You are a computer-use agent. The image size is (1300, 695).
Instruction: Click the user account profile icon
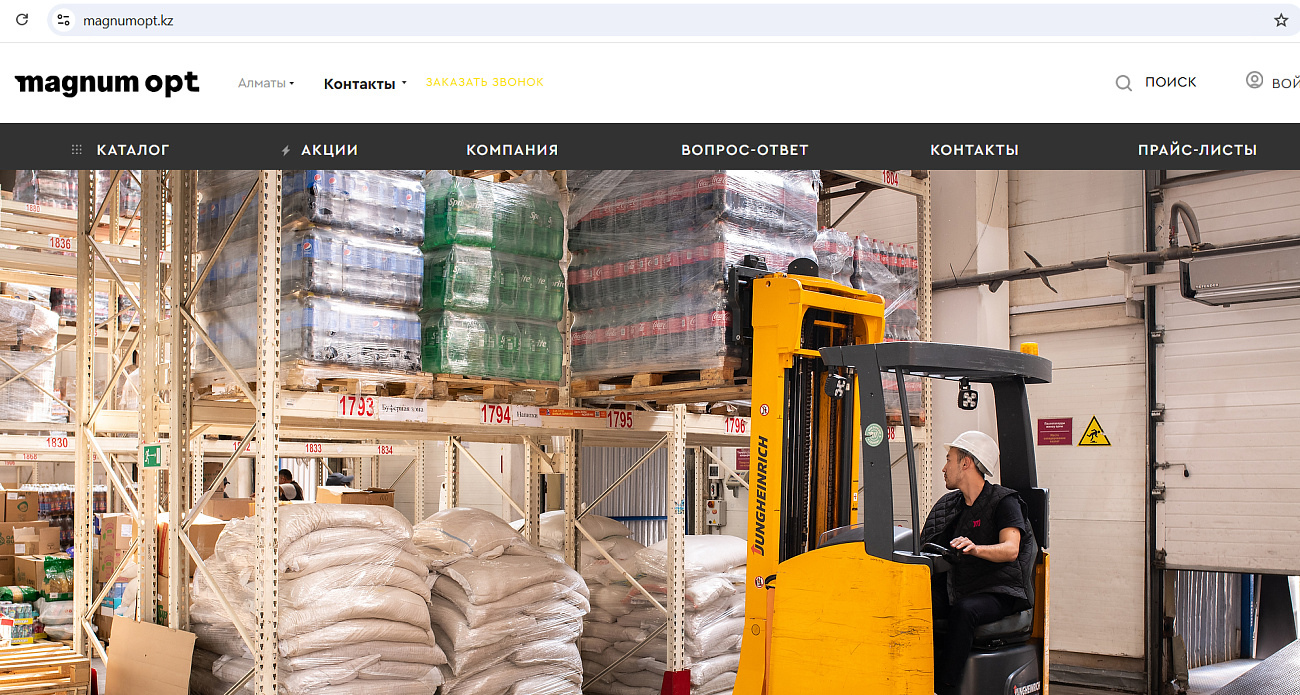pyautogui.click(x=1254, y=80)
